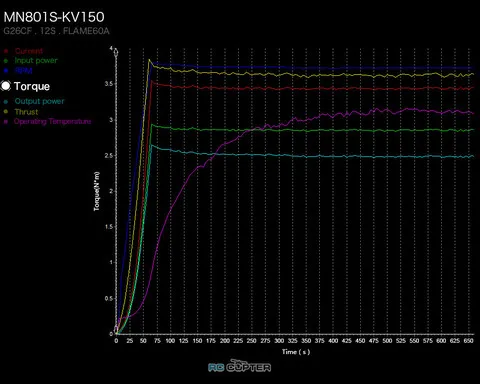Click the 2.5 tick on the torque axis
Screen dimensions: 480x384
109,156
